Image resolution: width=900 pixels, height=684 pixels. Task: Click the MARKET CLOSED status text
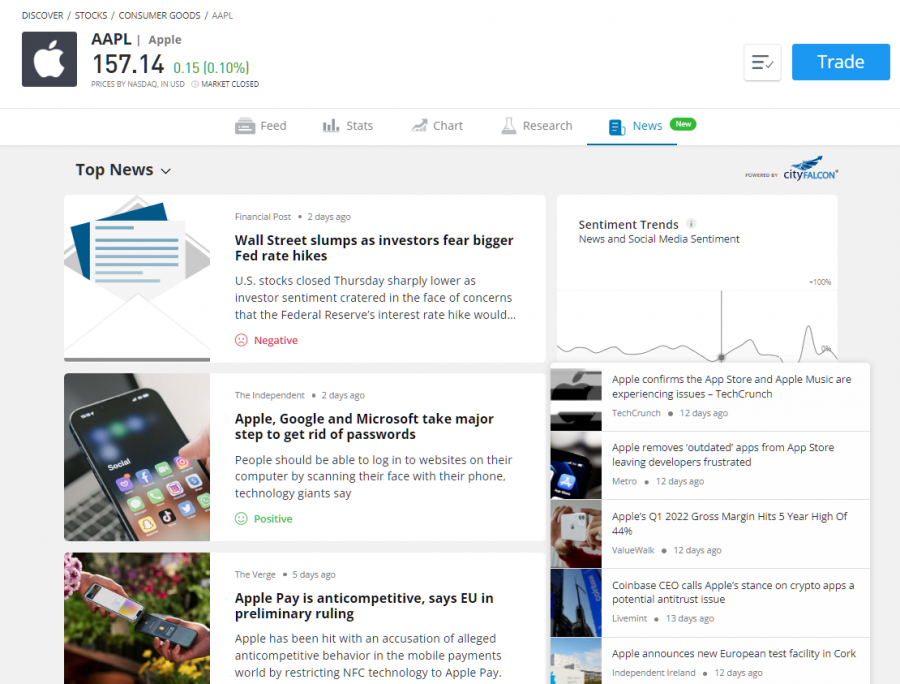(230, 84)
